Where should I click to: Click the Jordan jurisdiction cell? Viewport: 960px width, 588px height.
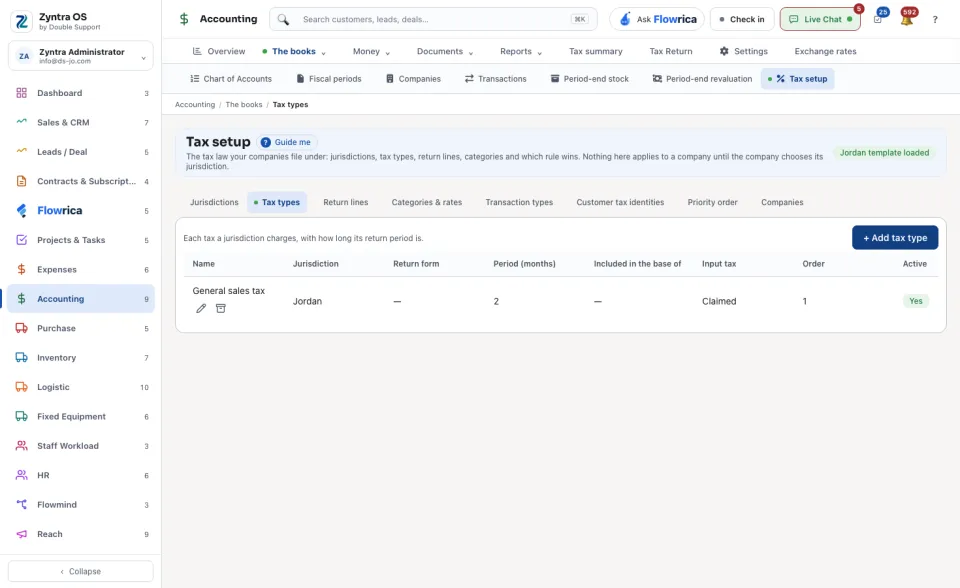307,301
